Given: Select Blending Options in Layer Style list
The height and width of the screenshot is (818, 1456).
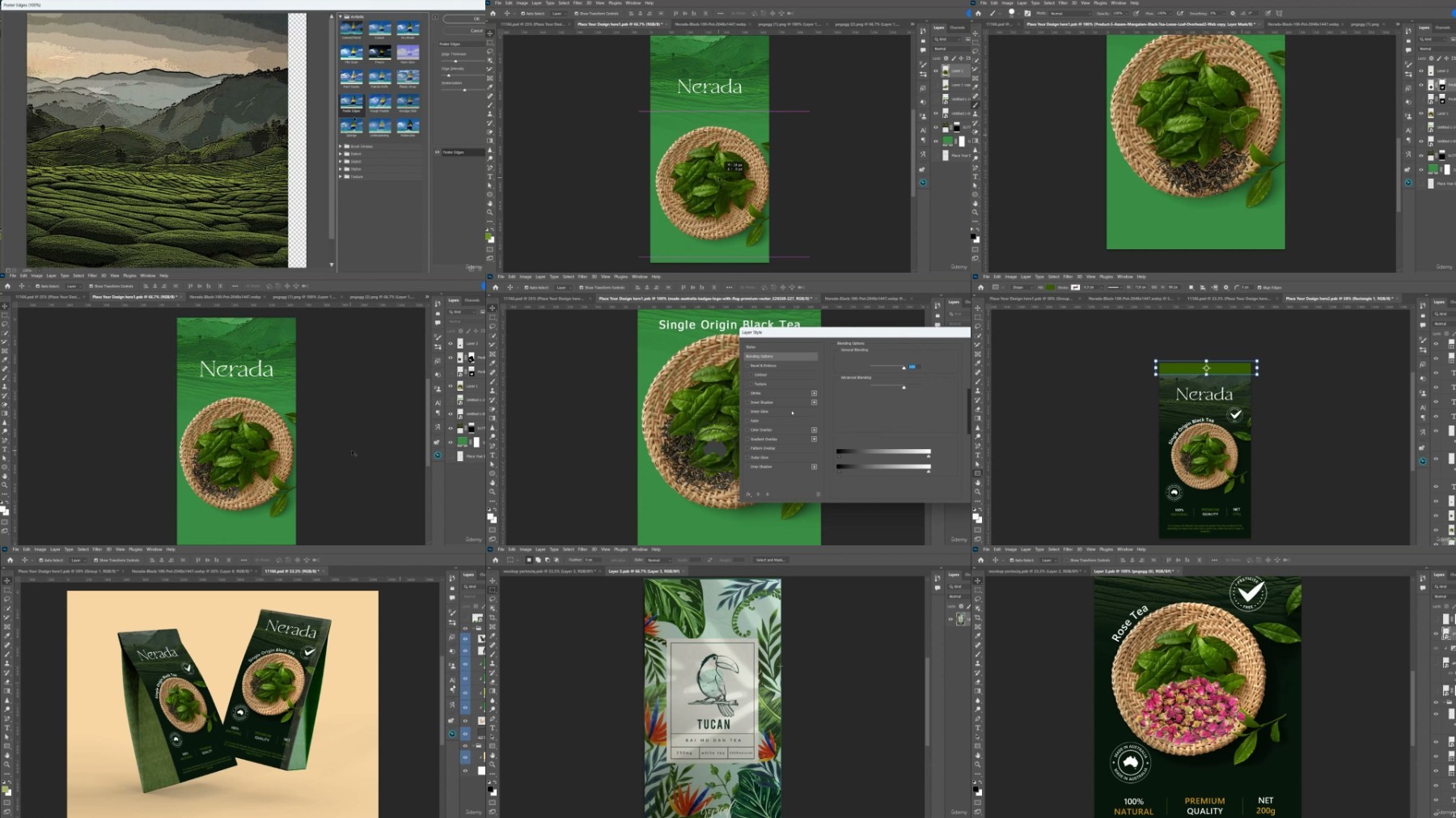Looking at the screenshot, I should click(781, 356).
